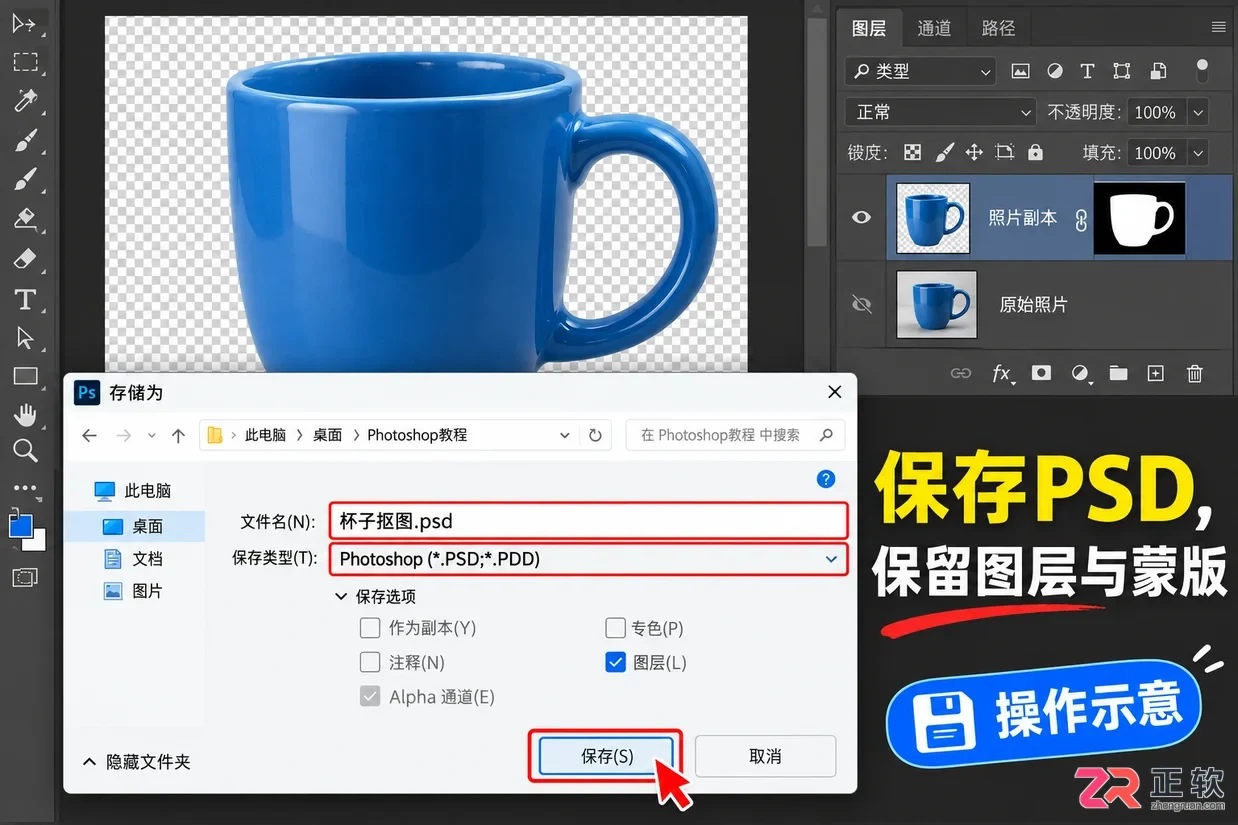Check 注释(N) checkbox
This screenshot has height=825, width=1238.
pyautogui.click(x=370, y=662)
